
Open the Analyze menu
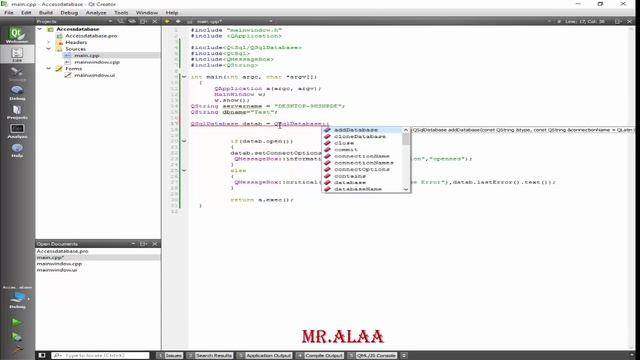tap(96, 13)
